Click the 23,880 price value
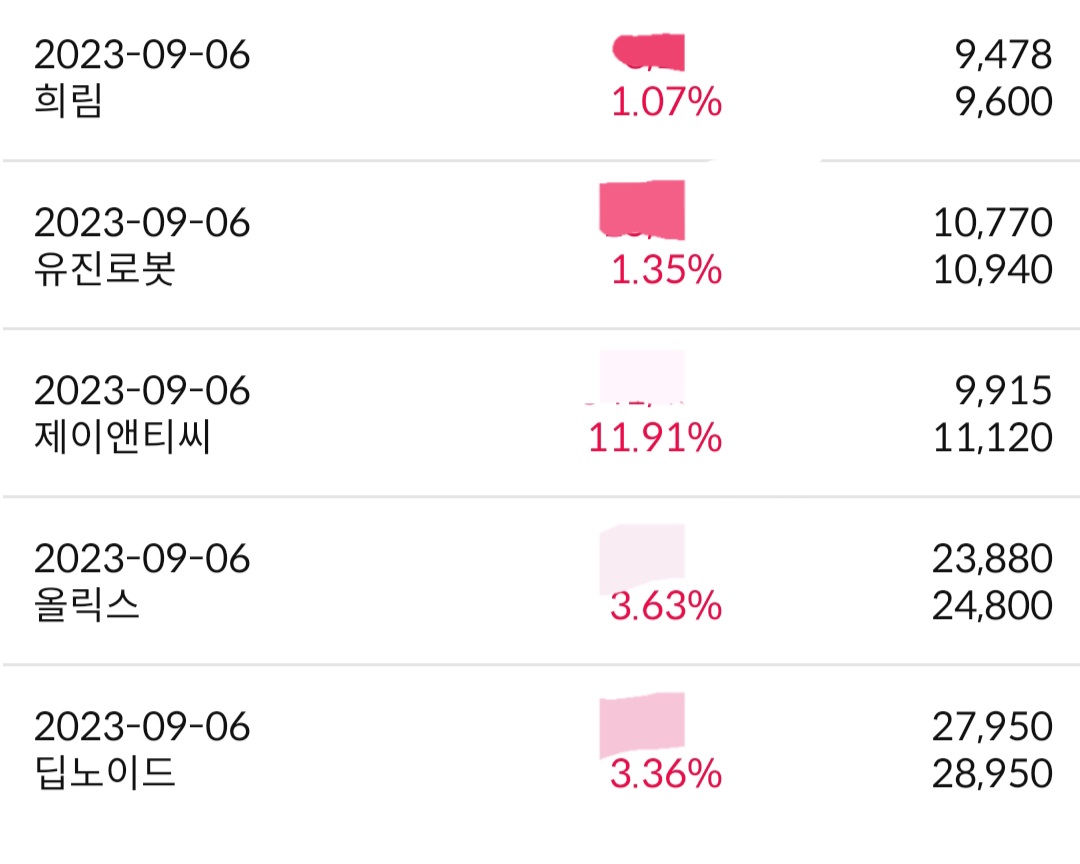This screenshot has height=864, width=1080. pyautogui.click(x=993, y=559)
